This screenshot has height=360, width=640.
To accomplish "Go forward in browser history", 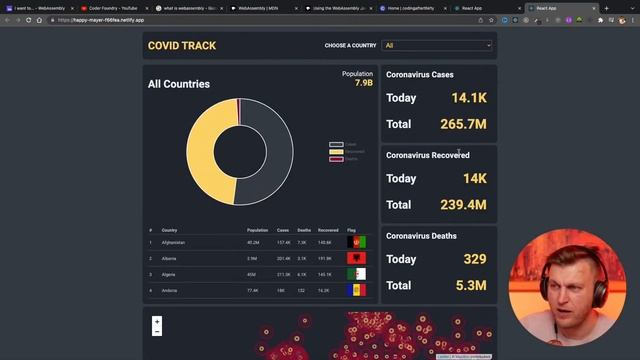I will 18,20.
